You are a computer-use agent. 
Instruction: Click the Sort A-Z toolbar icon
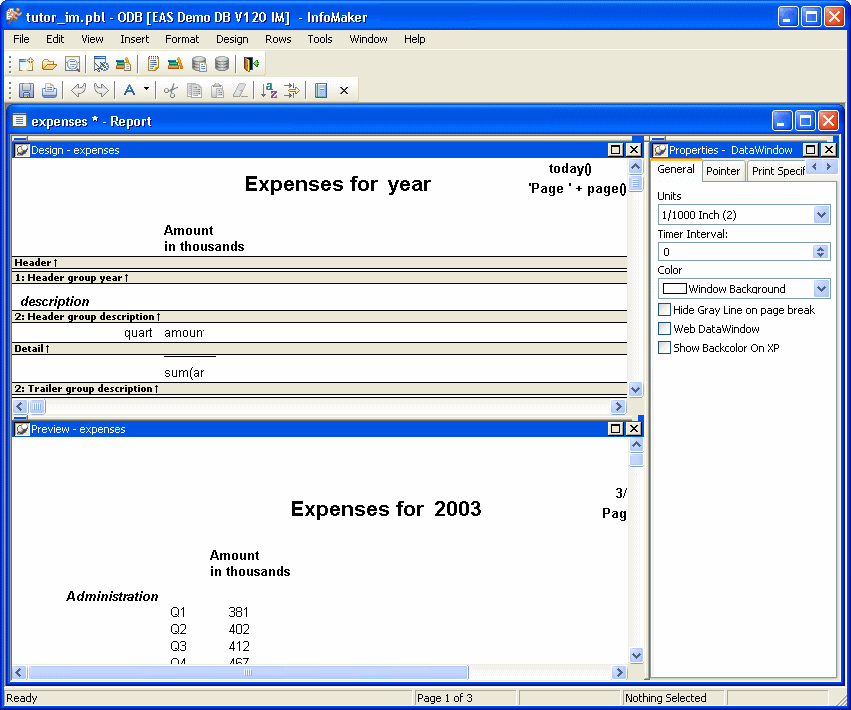(x=269, y=90)
